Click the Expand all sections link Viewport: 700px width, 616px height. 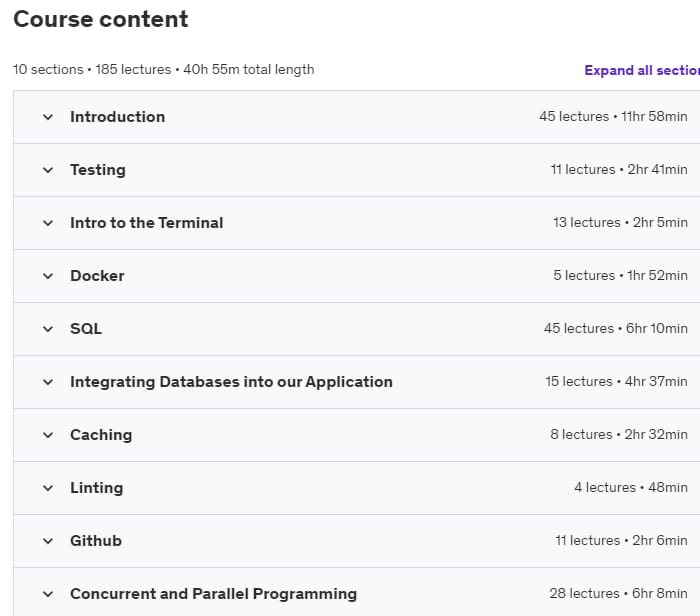[x=642, y=70]
